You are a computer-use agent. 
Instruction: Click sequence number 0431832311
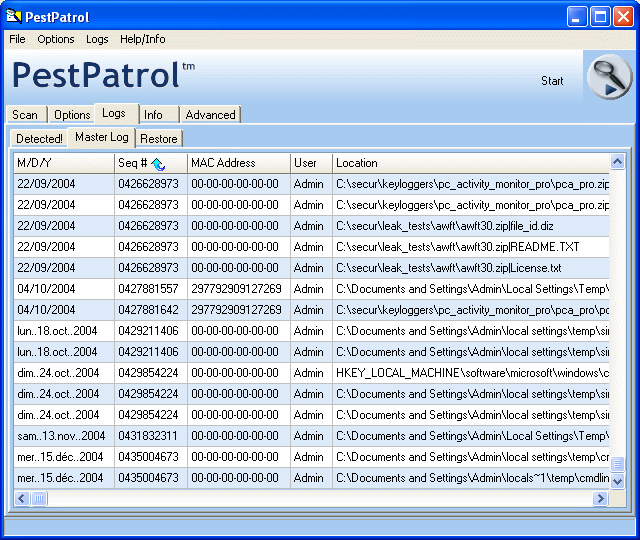(148, 436)
